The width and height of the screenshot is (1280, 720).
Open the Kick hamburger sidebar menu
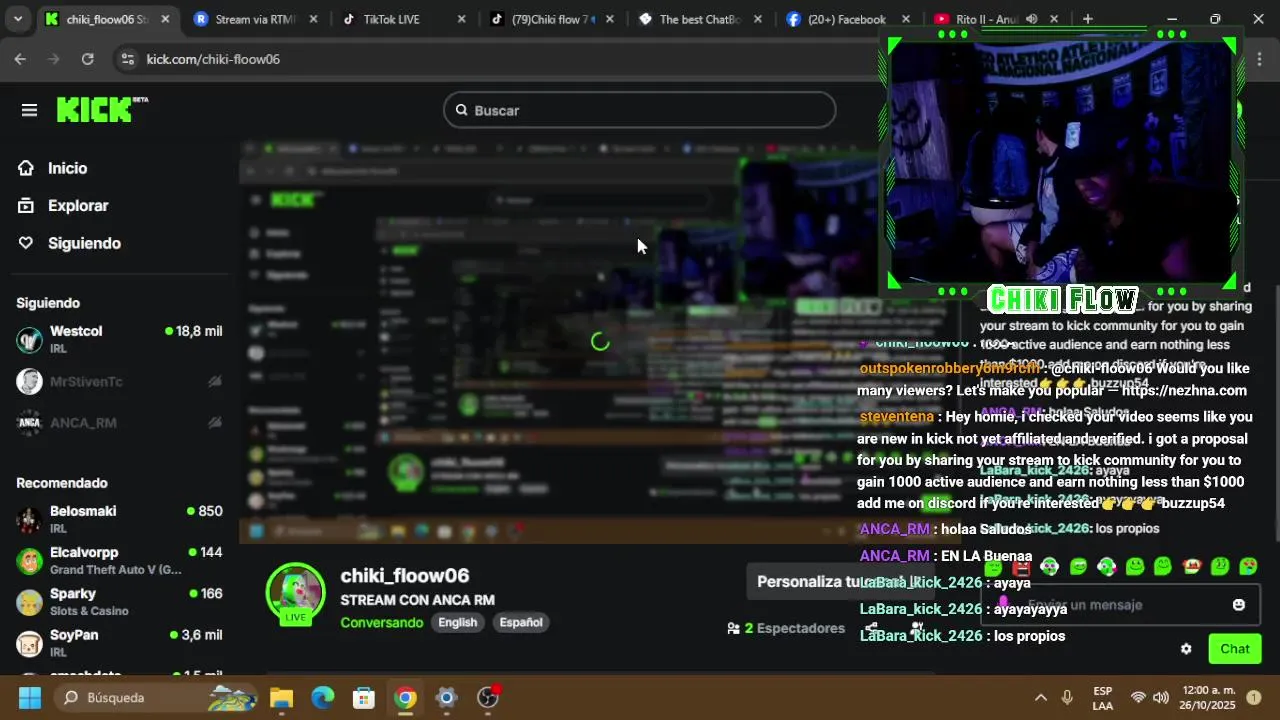(29, 110)
